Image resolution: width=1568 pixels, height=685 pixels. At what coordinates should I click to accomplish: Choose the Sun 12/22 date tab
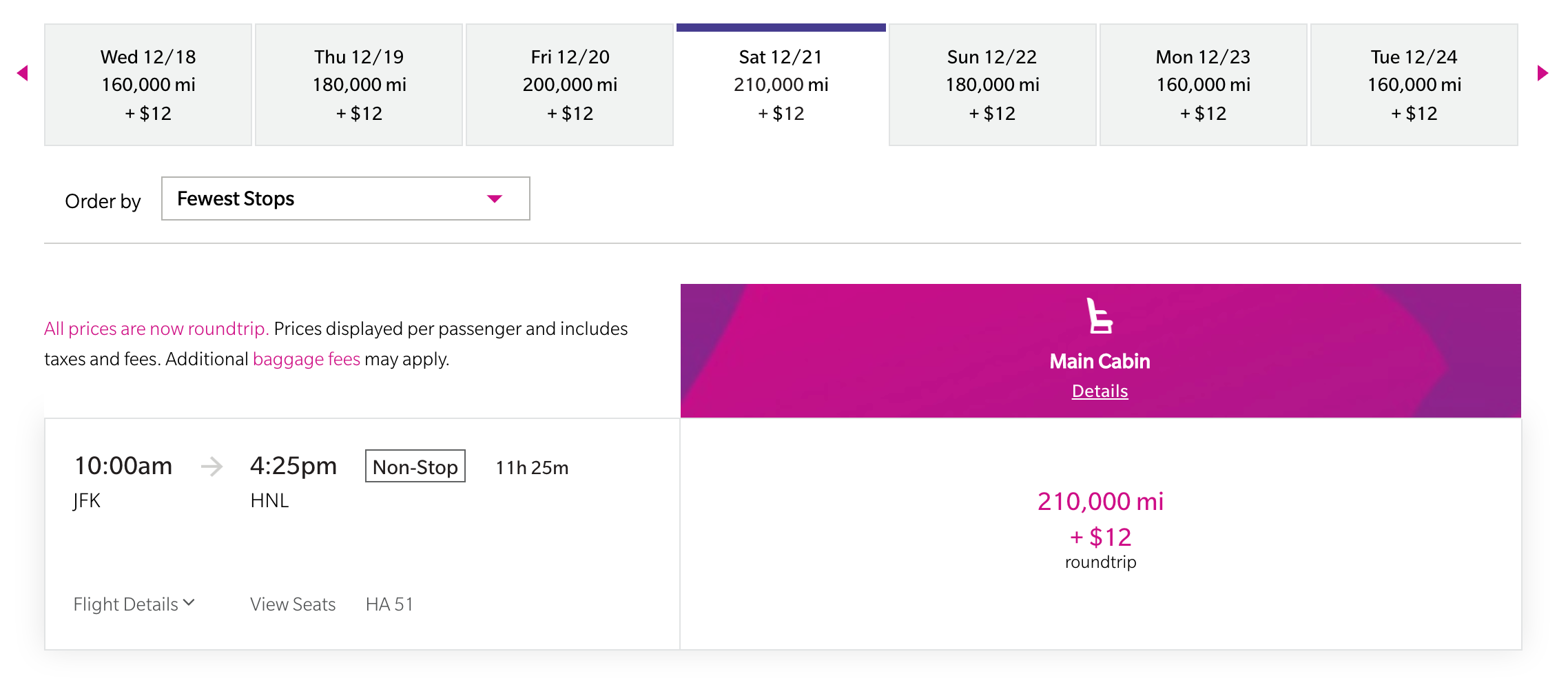pos(992,85)
